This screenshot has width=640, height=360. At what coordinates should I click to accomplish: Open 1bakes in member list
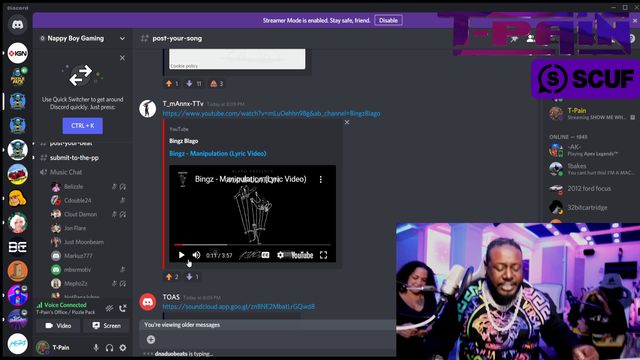(x=591, y=169)
